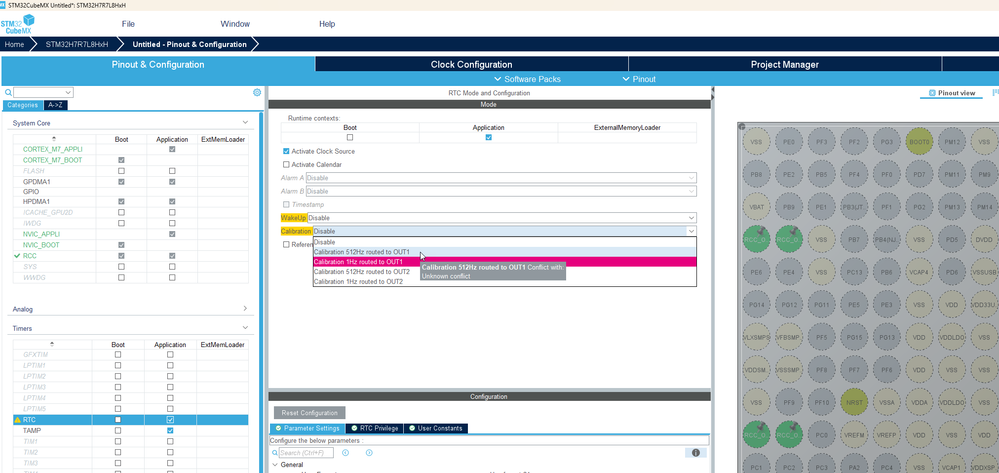This screenshot has height=473, width=999.
Task: Select the PB7 pin on the chip view
Action: (x=854, y=240)
